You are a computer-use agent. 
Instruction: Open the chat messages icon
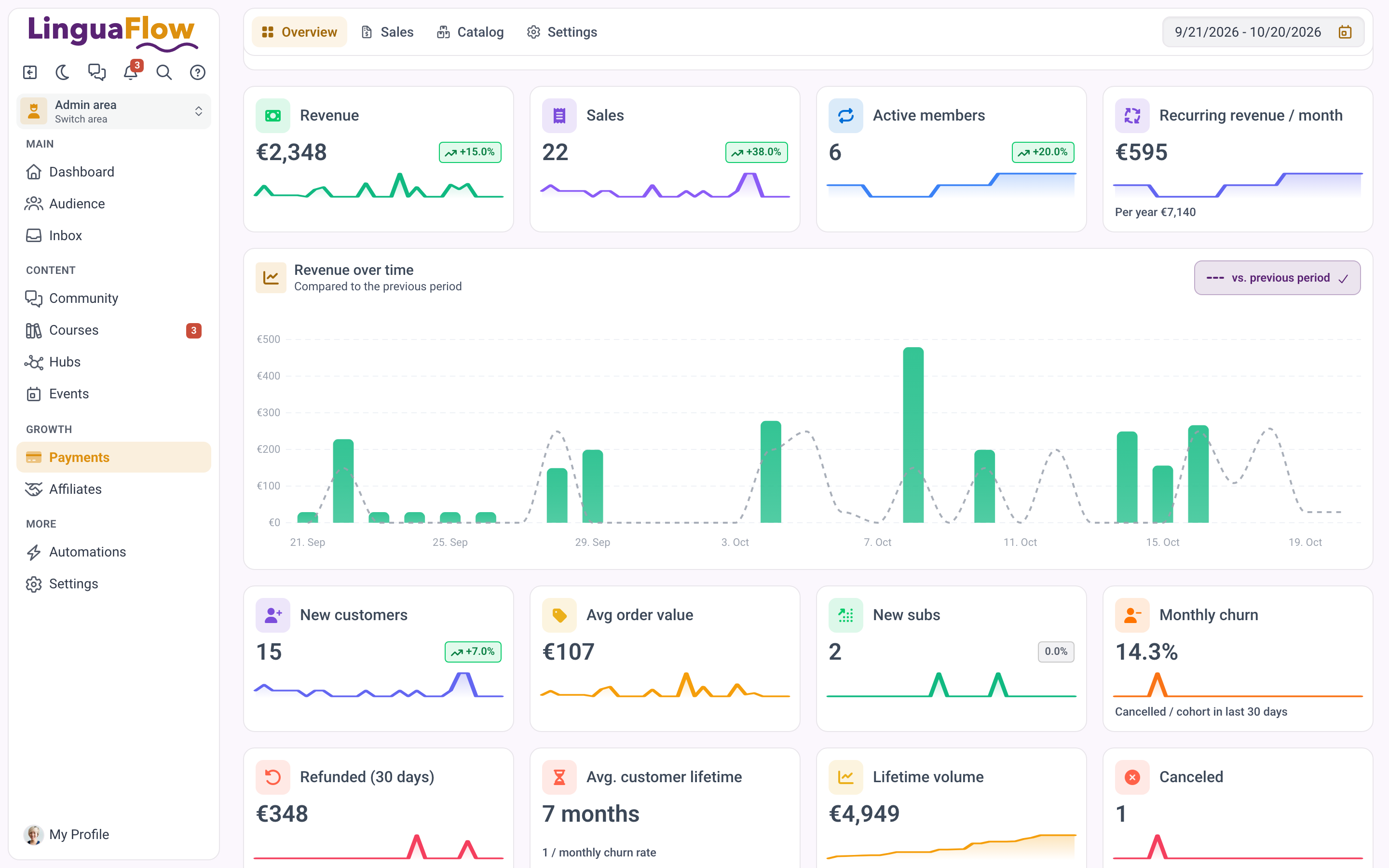click(96, 72)
